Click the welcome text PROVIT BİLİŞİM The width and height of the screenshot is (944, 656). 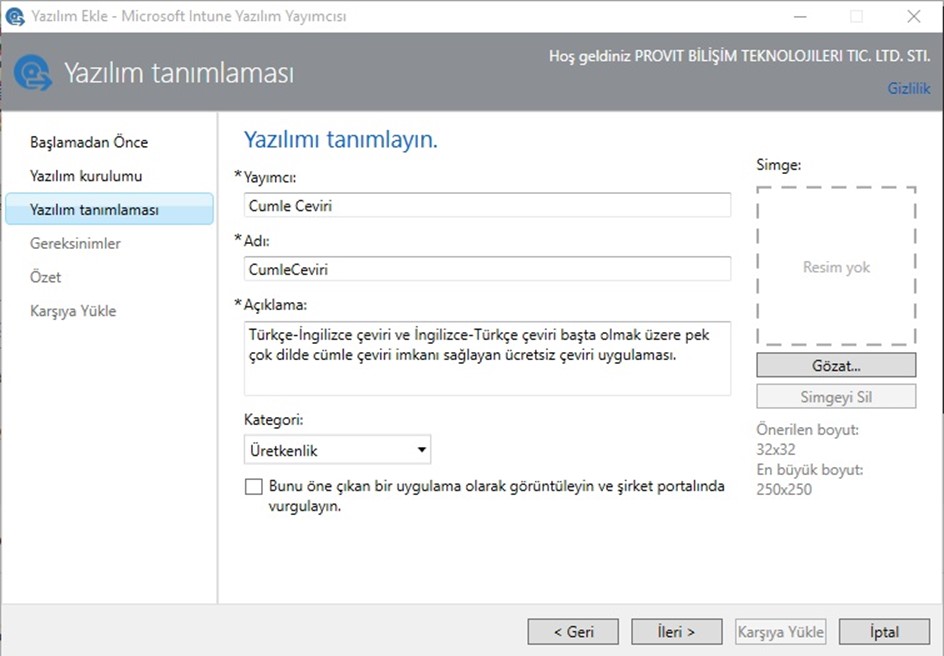click(x=739, y=56)
